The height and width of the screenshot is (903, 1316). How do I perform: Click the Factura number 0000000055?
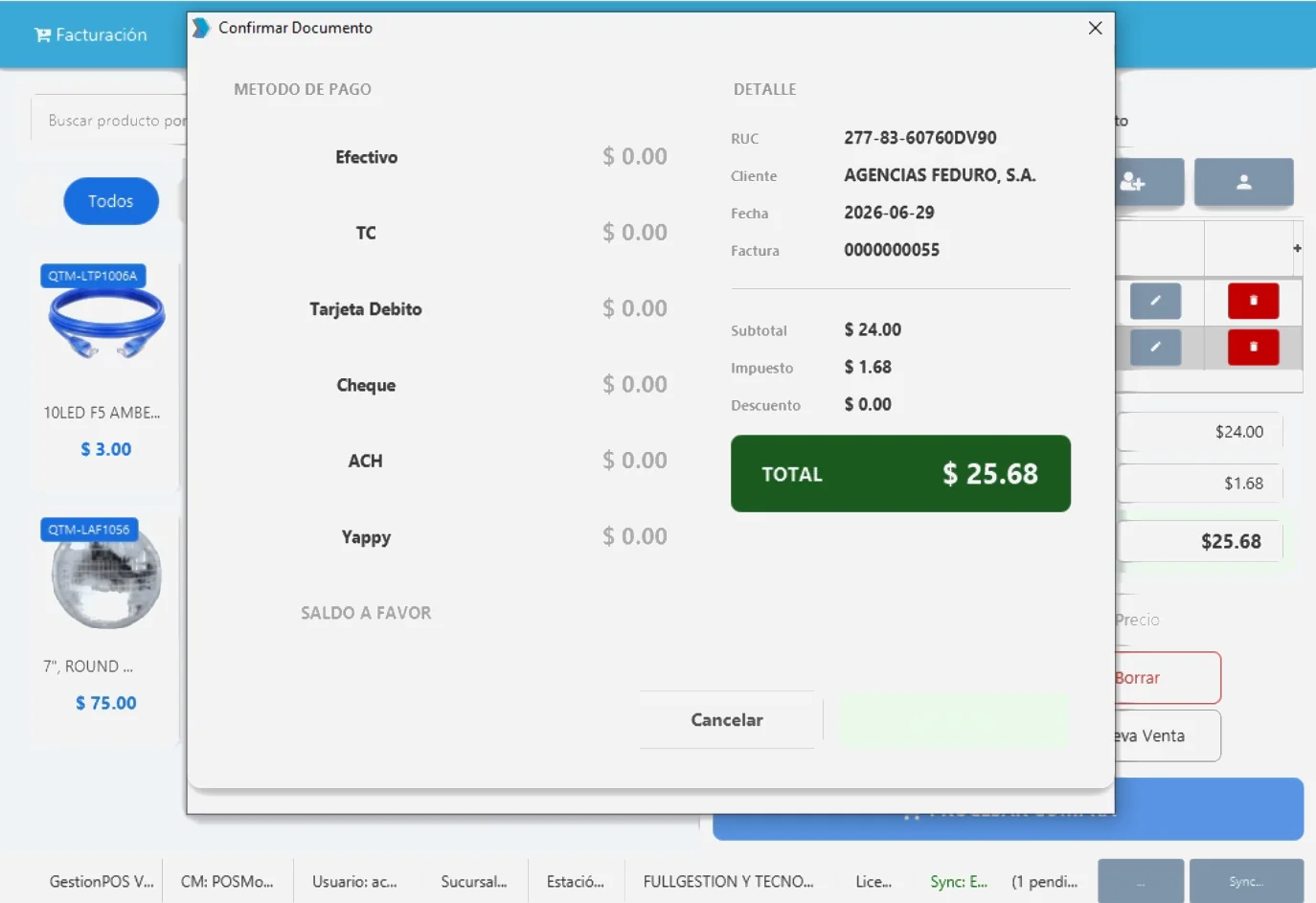[892, 250]
